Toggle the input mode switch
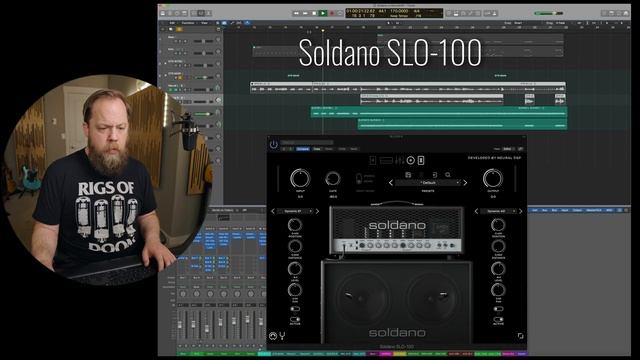Screen dimensions: 640x360 [x=359, y=178]
